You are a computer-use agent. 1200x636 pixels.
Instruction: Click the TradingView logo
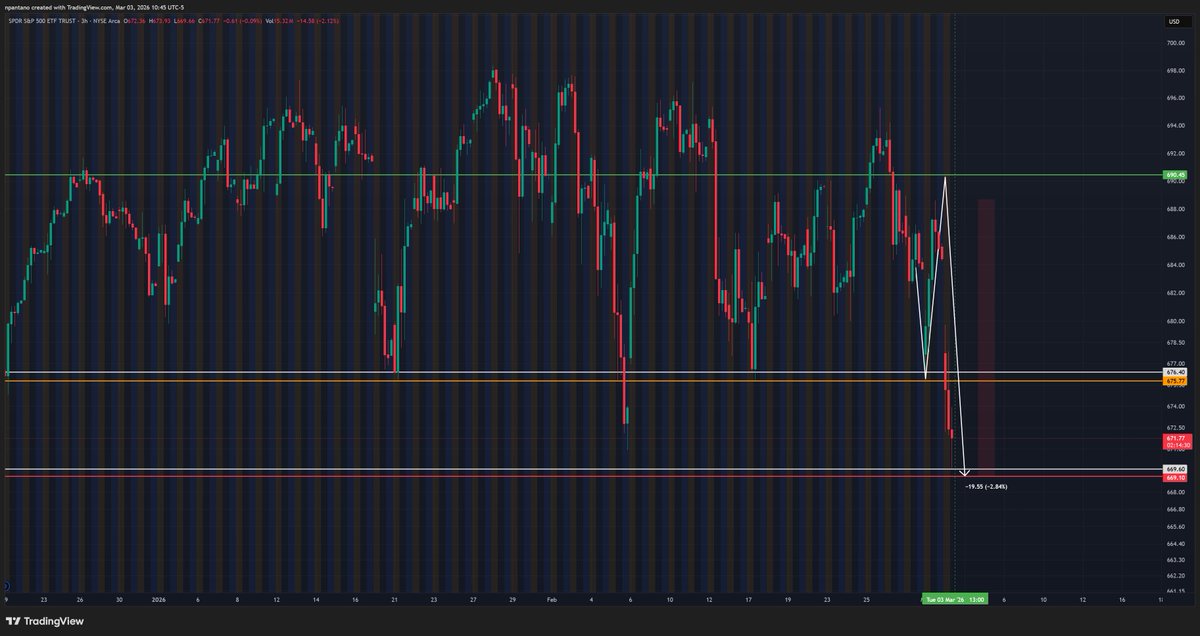coord(43,621)
